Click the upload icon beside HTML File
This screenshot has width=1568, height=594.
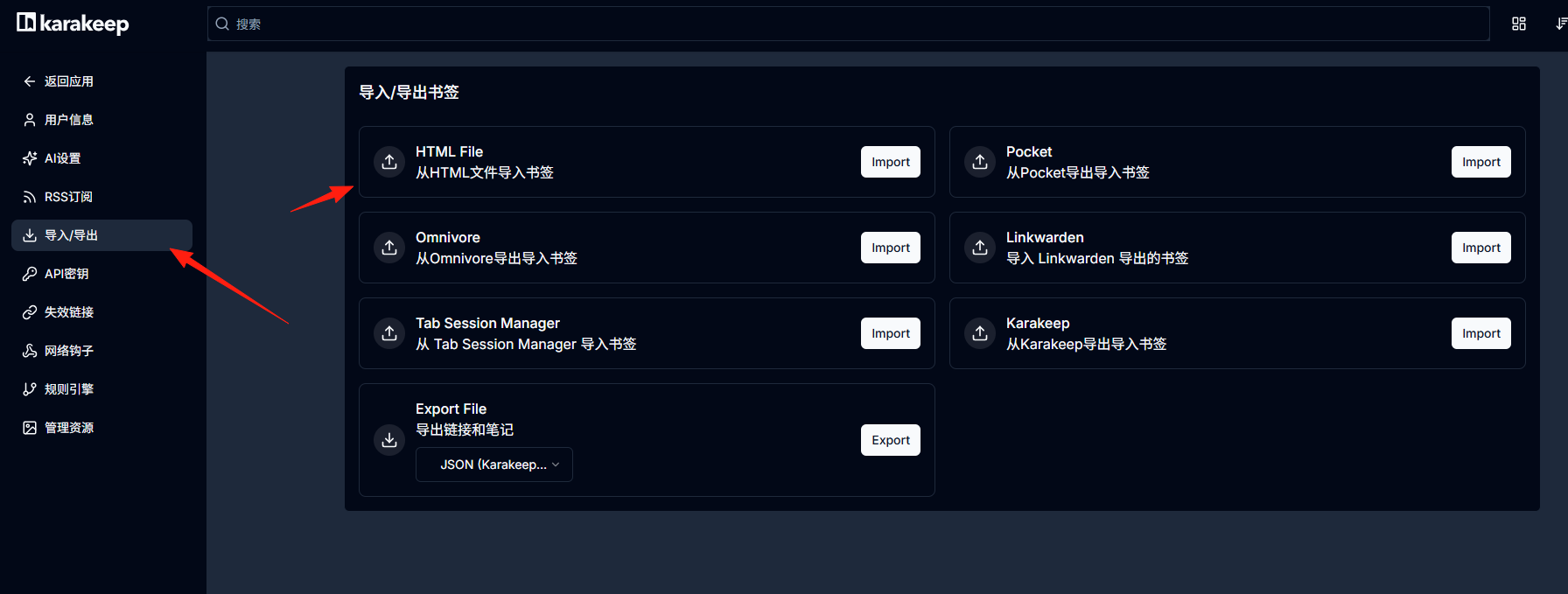tap(389, 162)
